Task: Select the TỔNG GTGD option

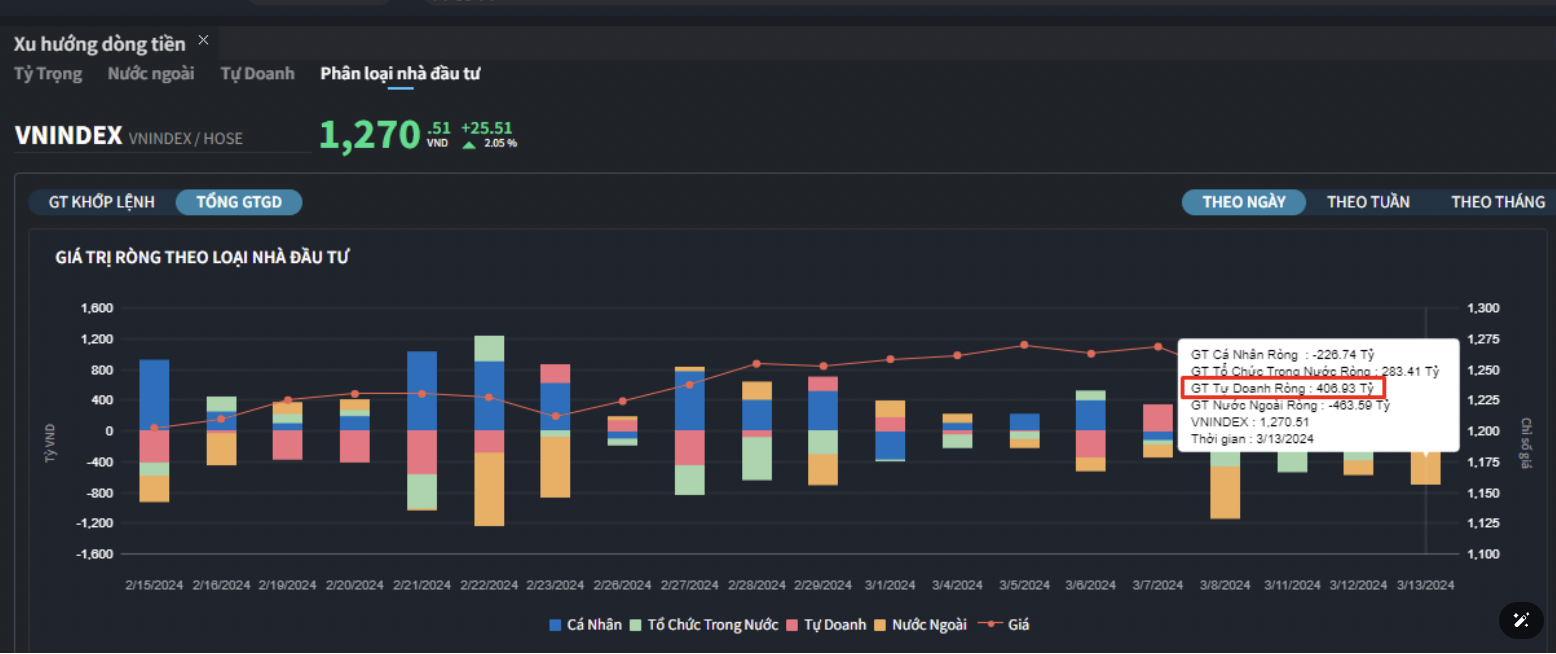Action: pyautogui.click(x=239, y=202)
